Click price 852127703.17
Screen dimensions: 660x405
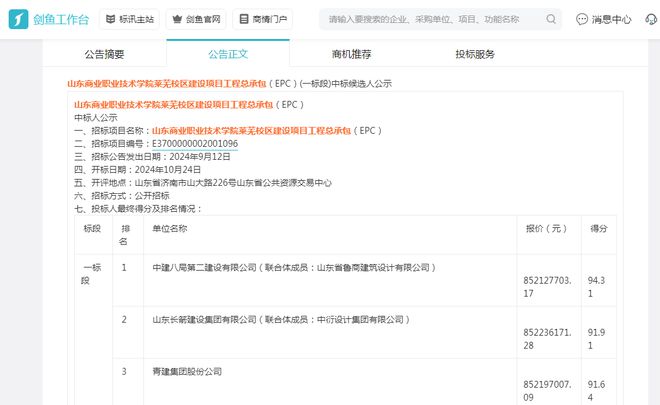pos(547,287)
